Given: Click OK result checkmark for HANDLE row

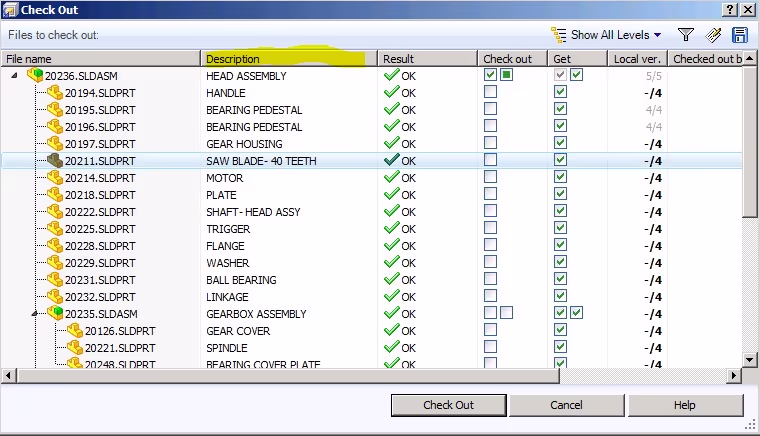Looking at the screenshot, I should click(391, 92).
